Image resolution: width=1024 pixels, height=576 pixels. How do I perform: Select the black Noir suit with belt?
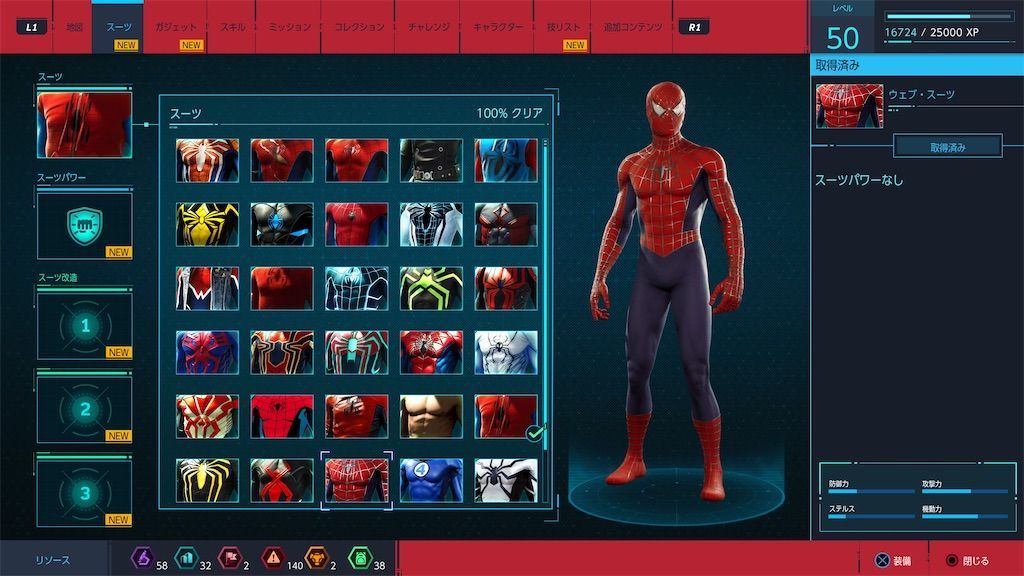431,160
